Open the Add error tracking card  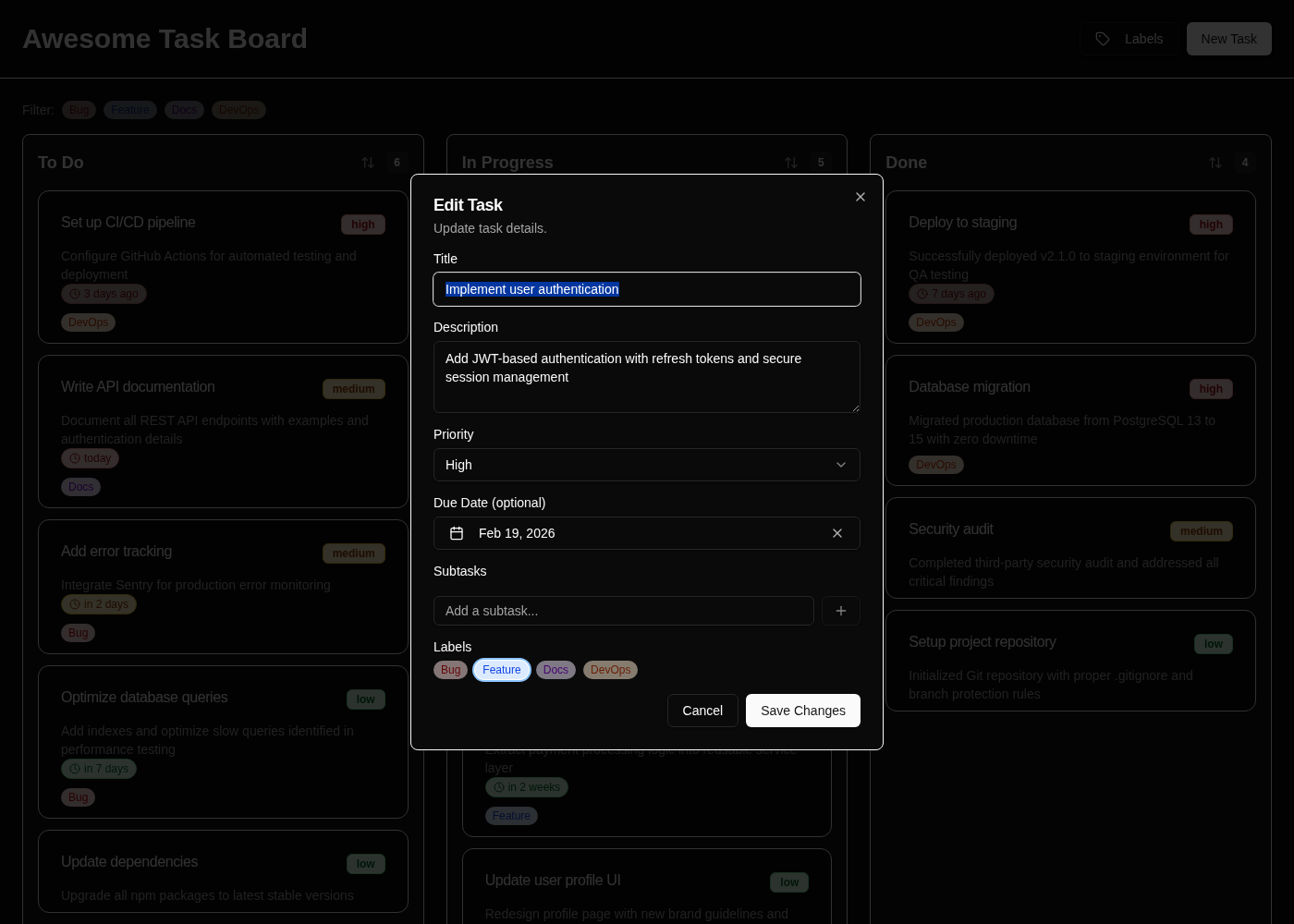pos(223,587)
